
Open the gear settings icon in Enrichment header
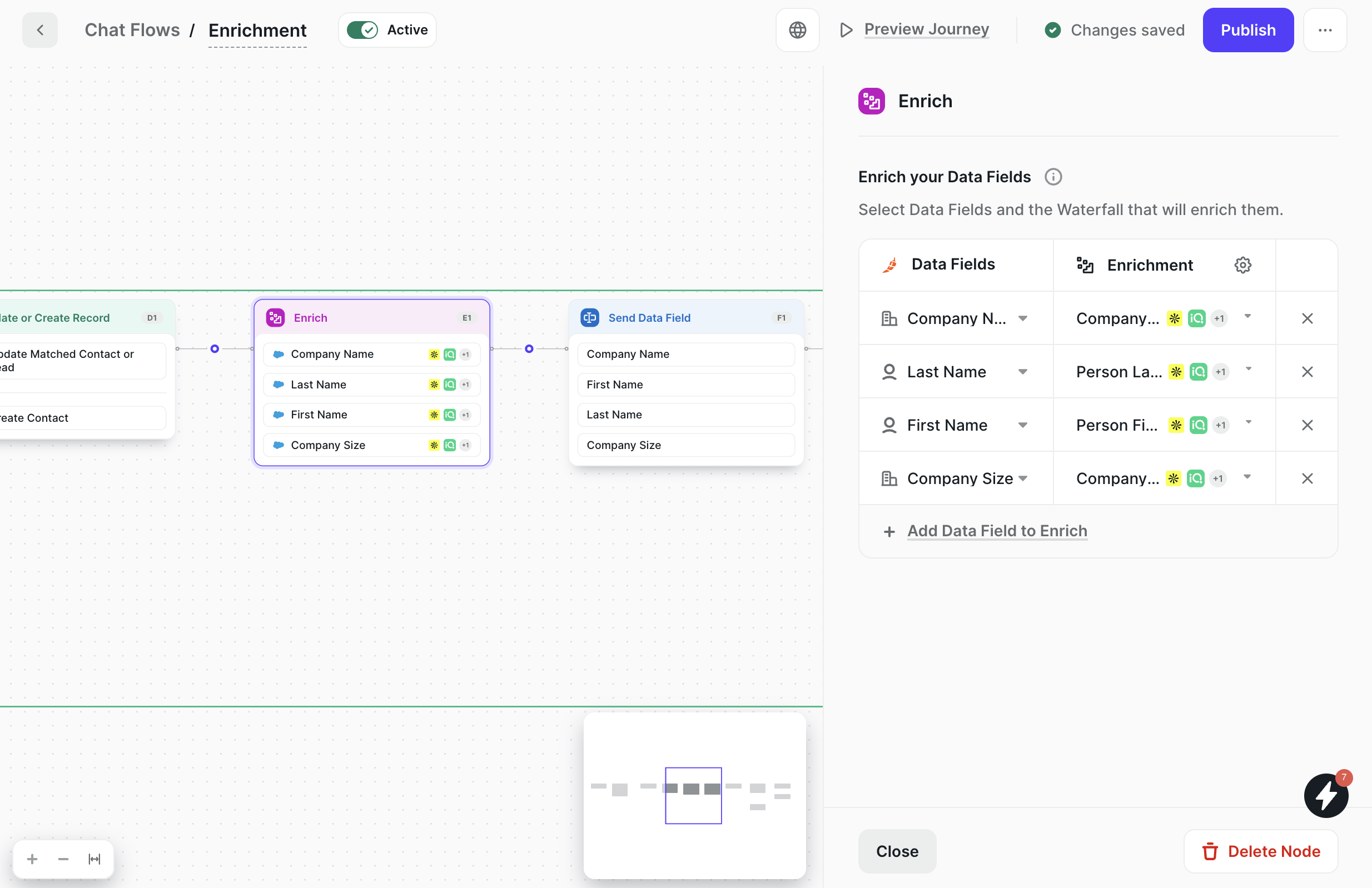[x=1243, y=265]
